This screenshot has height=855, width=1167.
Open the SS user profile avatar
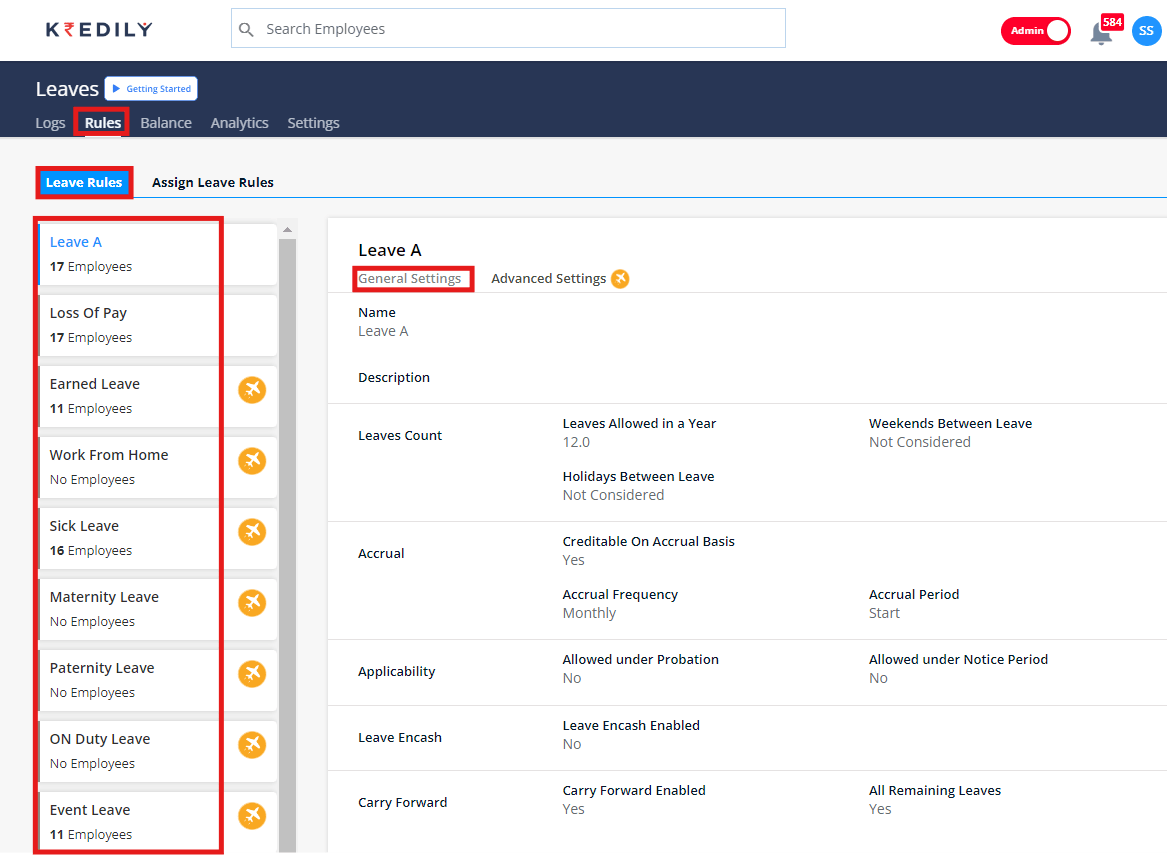[x=1146, y=31]
